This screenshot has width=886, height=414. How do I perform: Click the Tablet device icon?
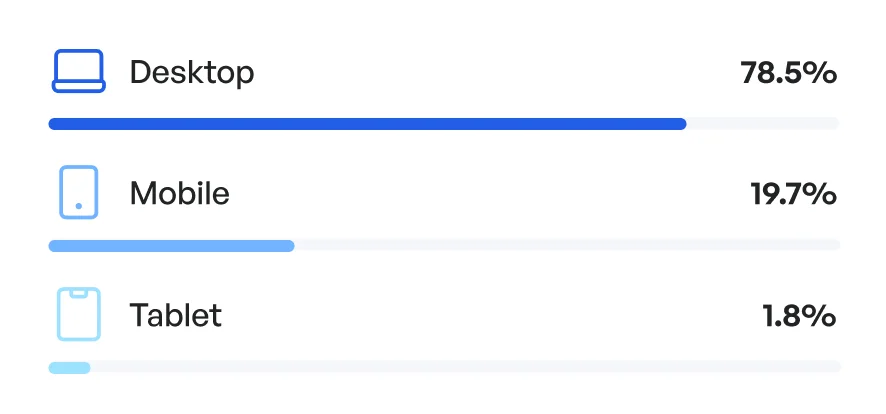click(78, 315)
